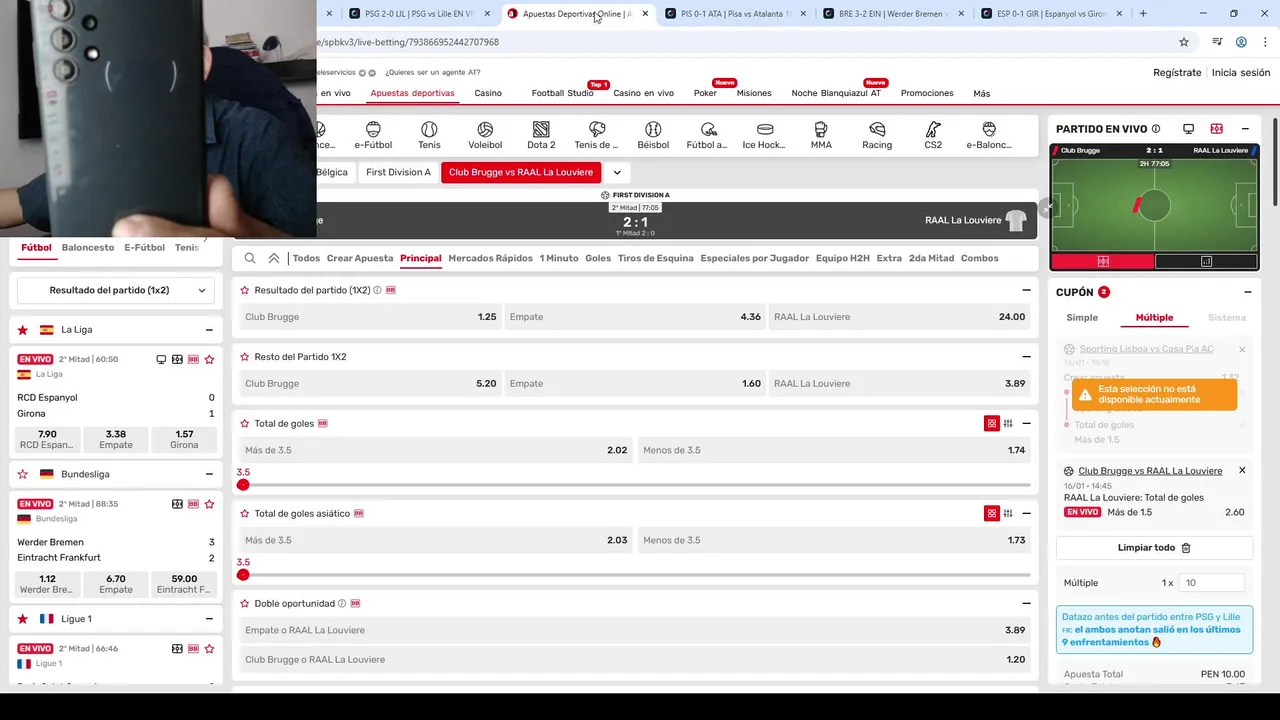
Task: Favorite the Total de goles asiático market
Action: point(245,514)
